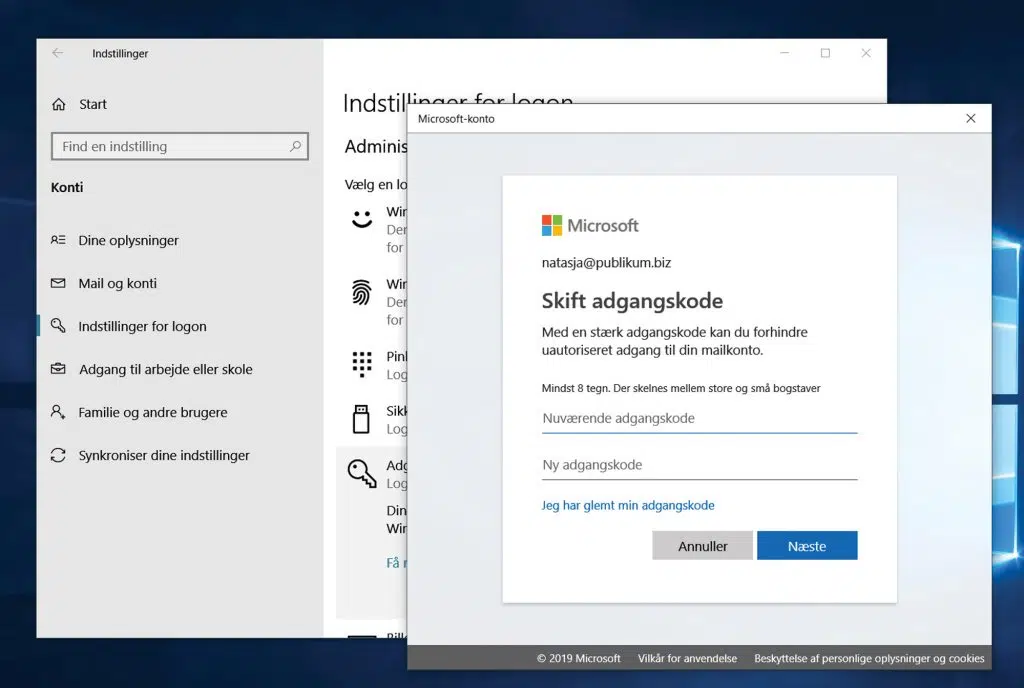Click Jeg har glemt min adgangskode link

tap(628, 505)
